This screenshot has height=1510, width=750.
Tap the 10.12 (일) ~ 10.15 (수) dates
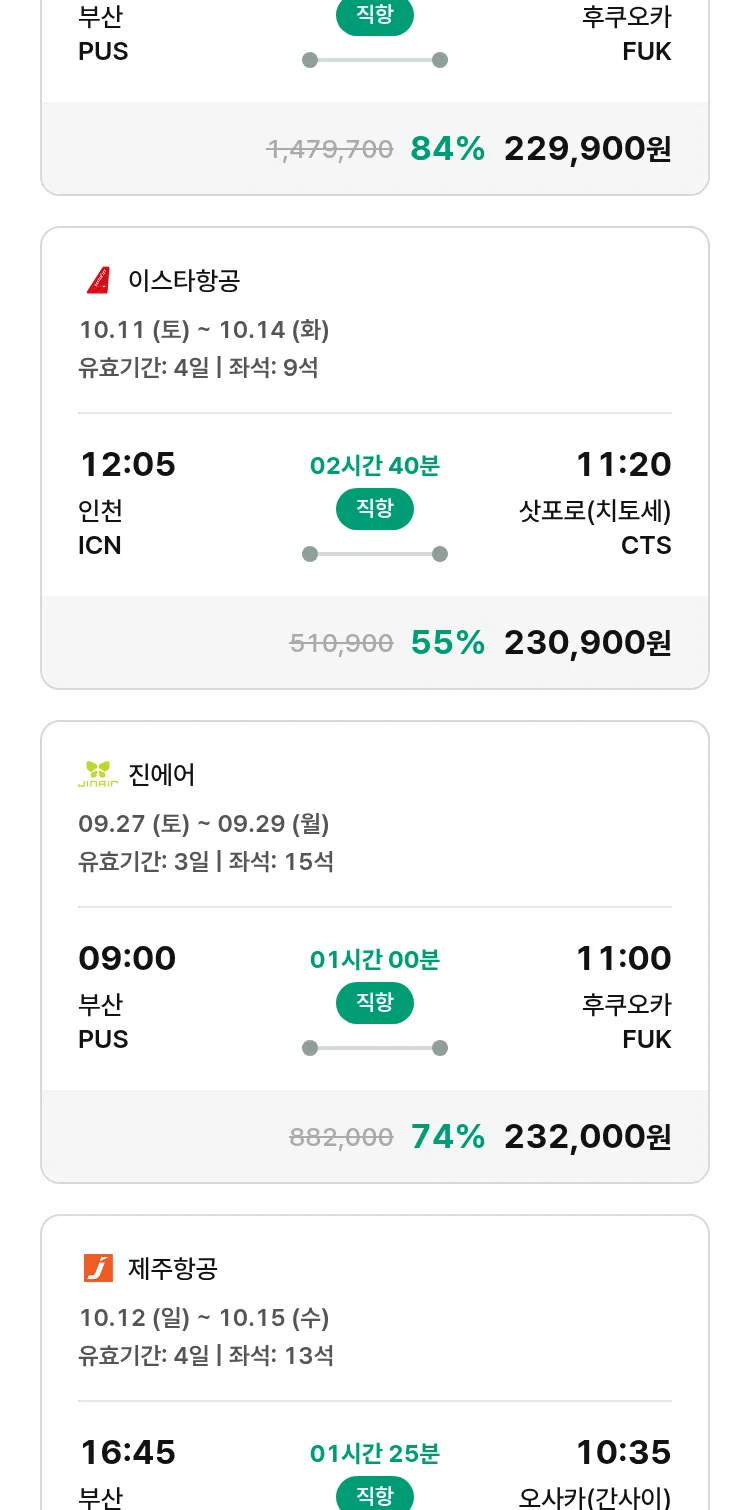(204, 1317)
